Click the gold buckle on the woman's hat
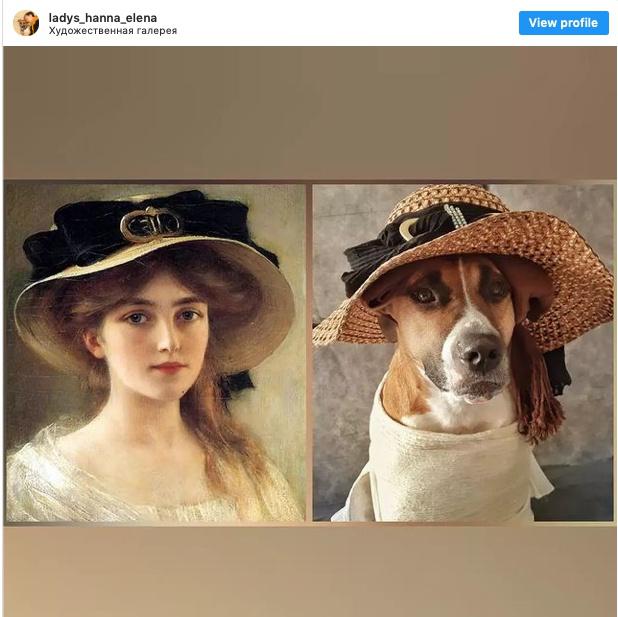This screenshot has width=618, height=617. coord(150,224)
